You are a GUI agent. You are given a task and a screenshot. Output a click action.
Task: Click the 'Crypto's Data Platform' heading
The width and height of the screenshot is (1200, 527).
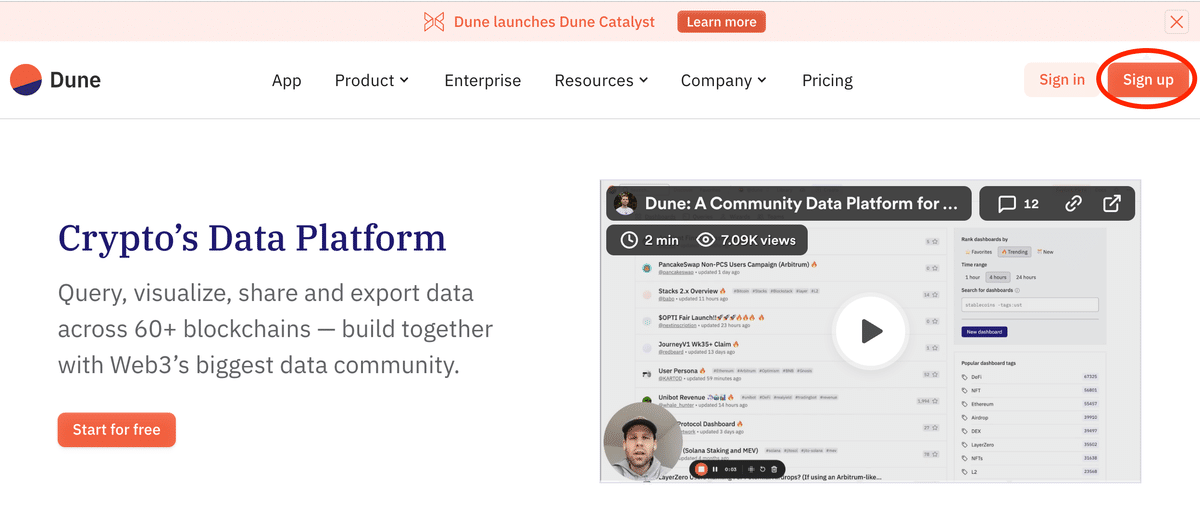tap(252, 238)
